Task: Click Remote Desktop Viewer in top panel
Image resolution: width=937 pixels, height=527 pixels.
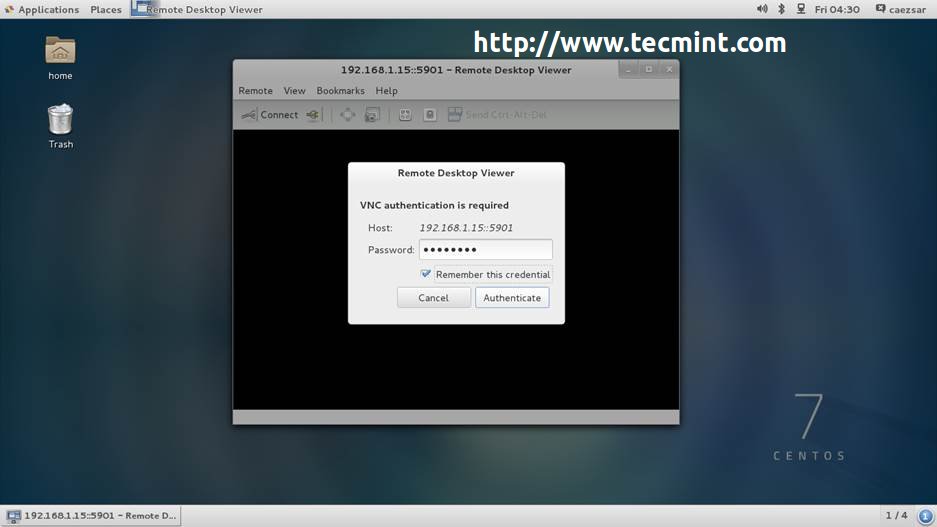Action: tap(198, 10)
